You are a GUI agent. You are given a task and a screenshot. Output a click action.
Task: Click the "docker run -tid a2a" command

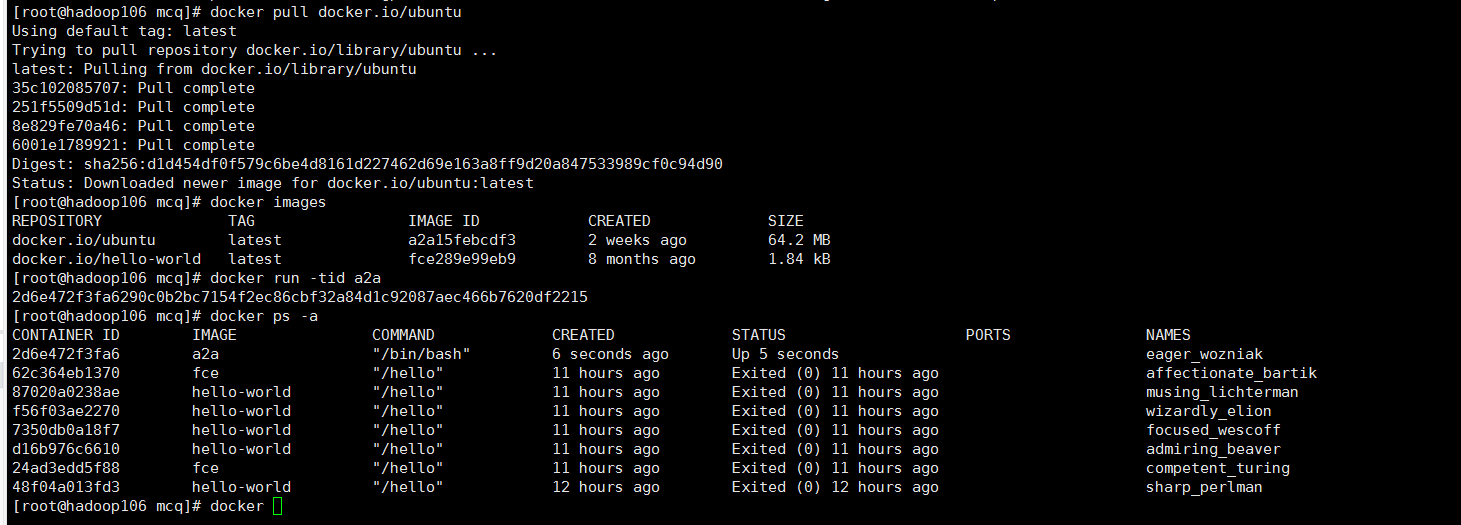[295, 278]
